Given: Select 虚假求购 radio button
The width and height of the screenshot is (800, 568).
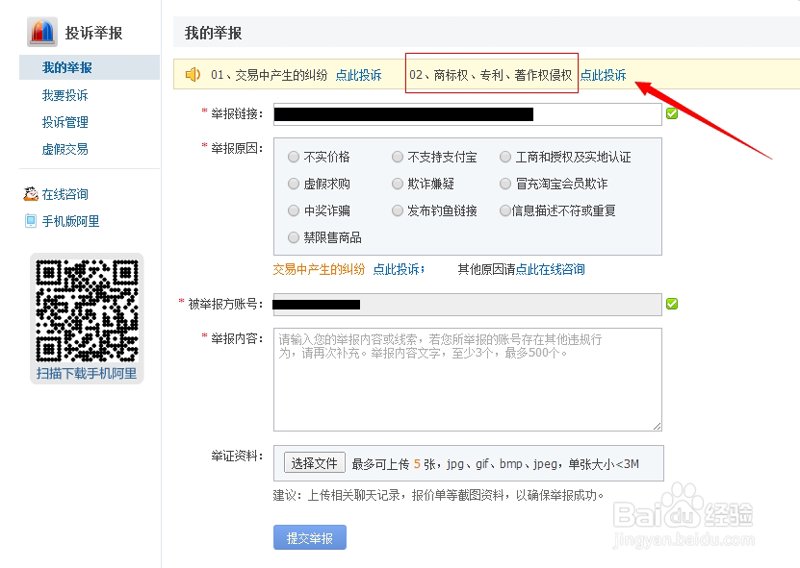Looking at the screenshot, I should [293, 184].
